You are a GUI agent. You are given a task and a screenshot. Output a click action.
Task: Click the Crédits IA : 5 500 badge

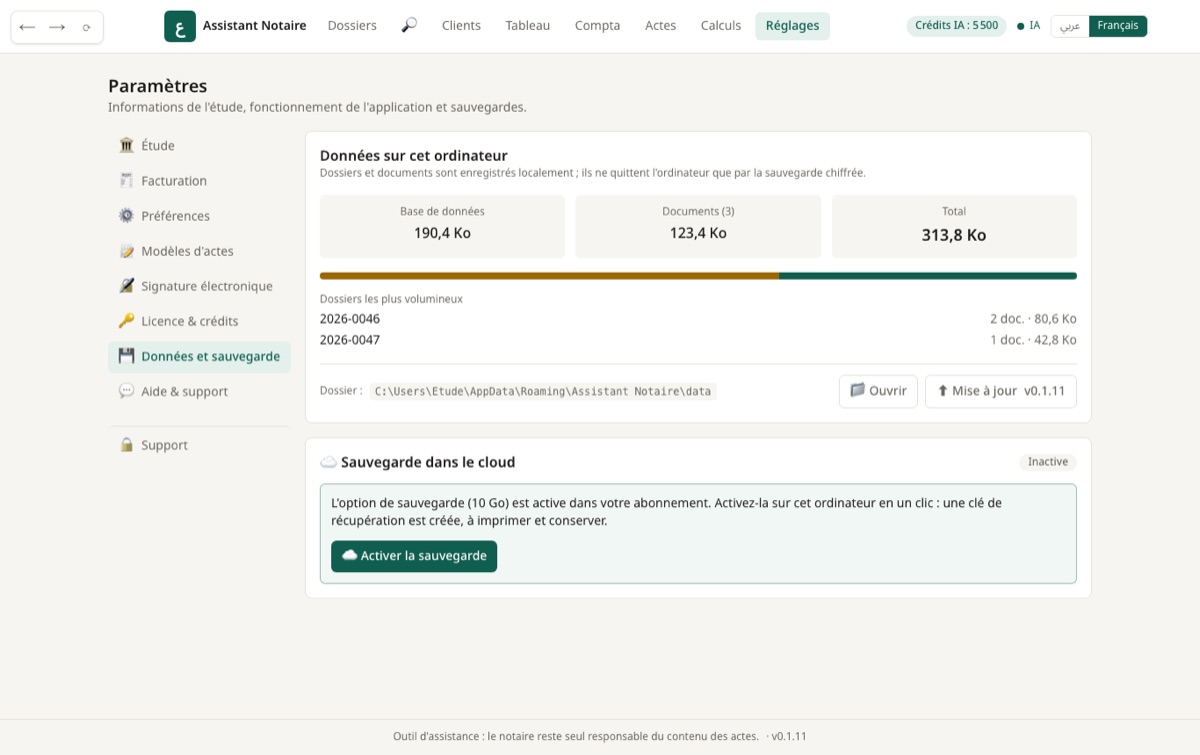coord(956,26)
